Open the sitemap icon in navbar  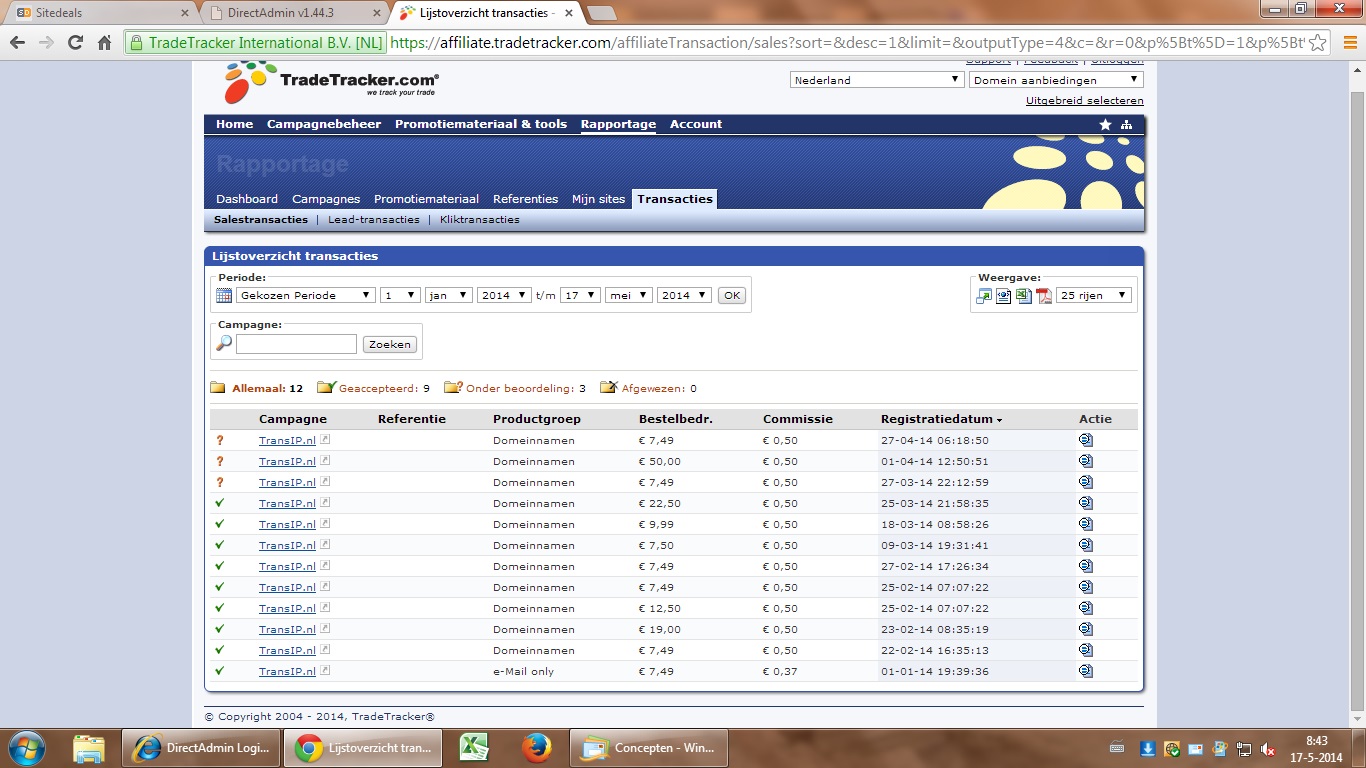coord(1127,124)
